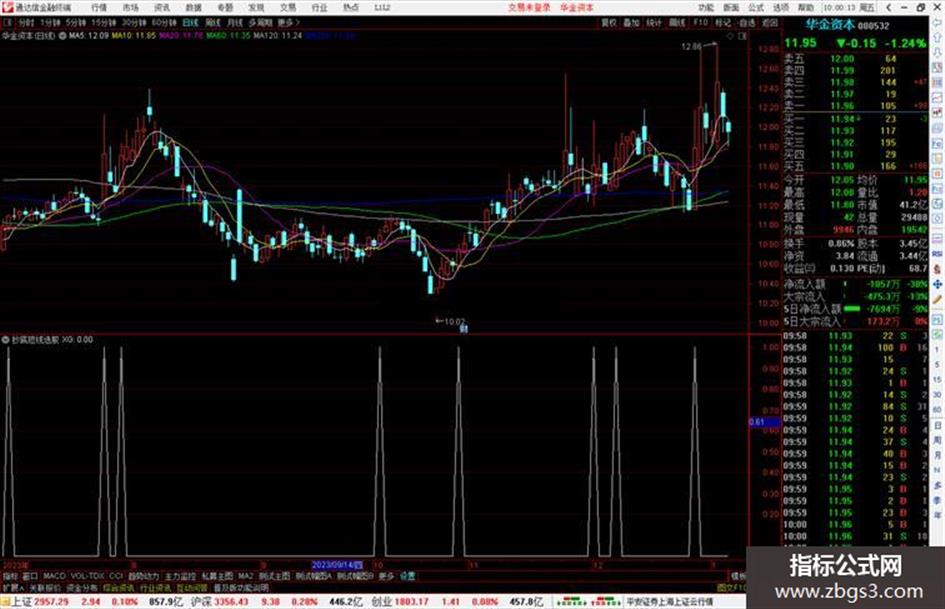Open the 资金分布 tab

pyautogui.click(x=82, y=587)
